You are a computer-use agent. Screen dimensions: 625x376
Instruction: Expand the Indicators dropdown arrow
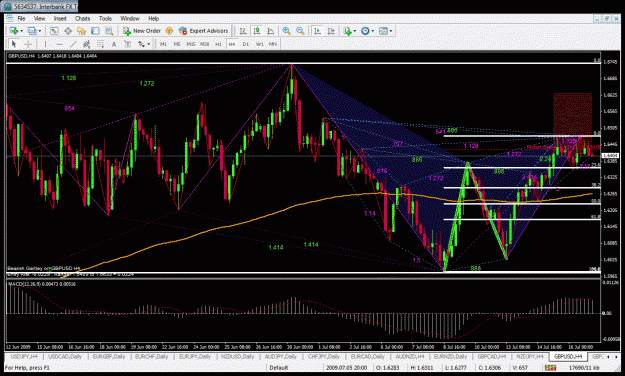(355, 31)
